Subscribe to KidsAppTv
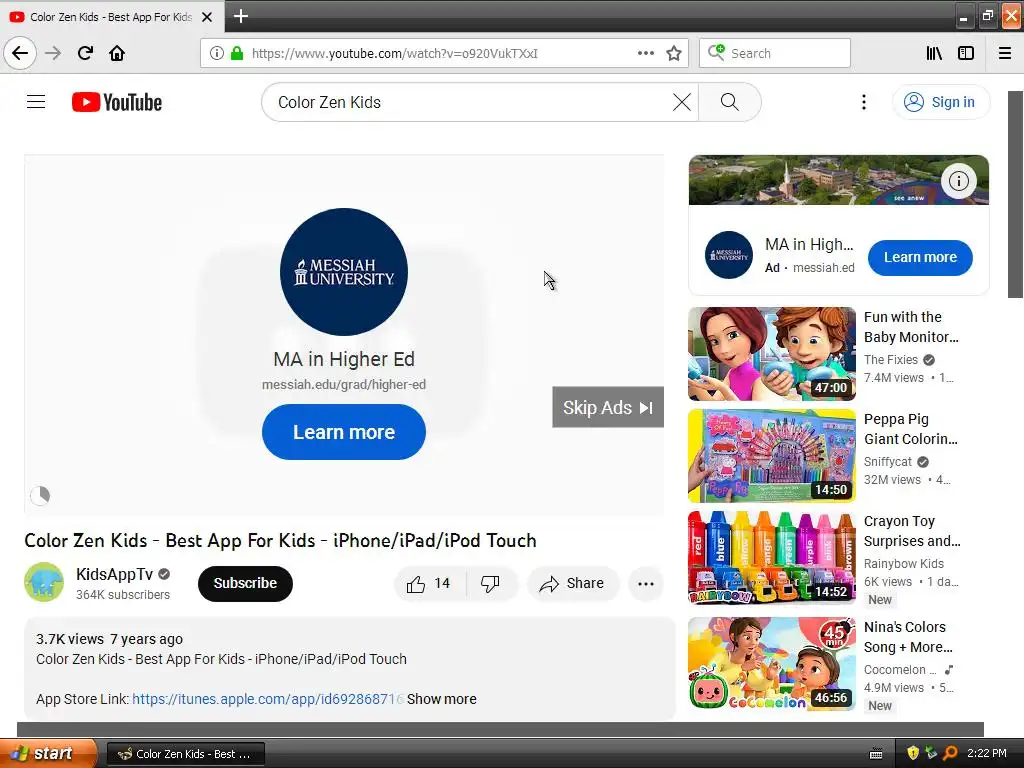The height and width of the screenshot is (768, 1024). pos(245,583)
